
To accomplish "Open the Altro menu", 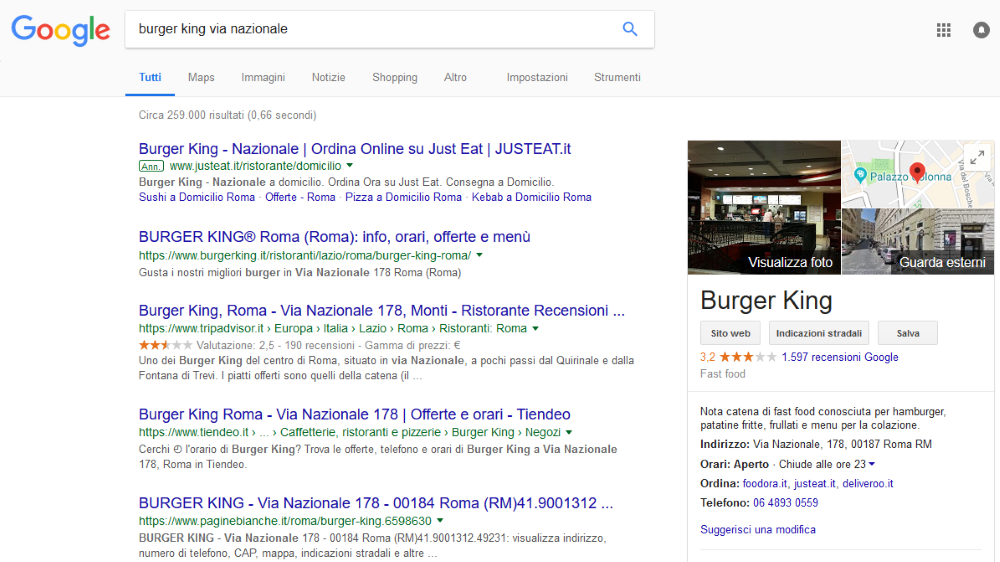I will (x=455, y=77).
